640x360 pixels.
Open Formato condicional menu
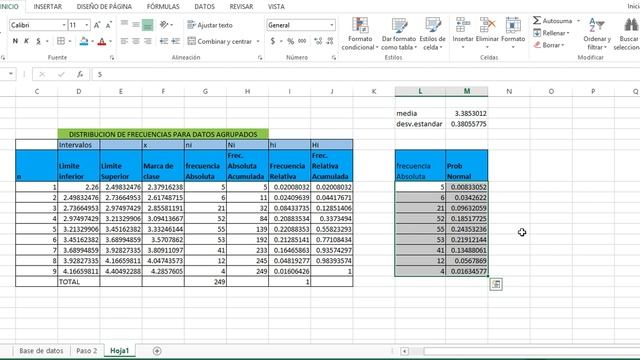360,34
